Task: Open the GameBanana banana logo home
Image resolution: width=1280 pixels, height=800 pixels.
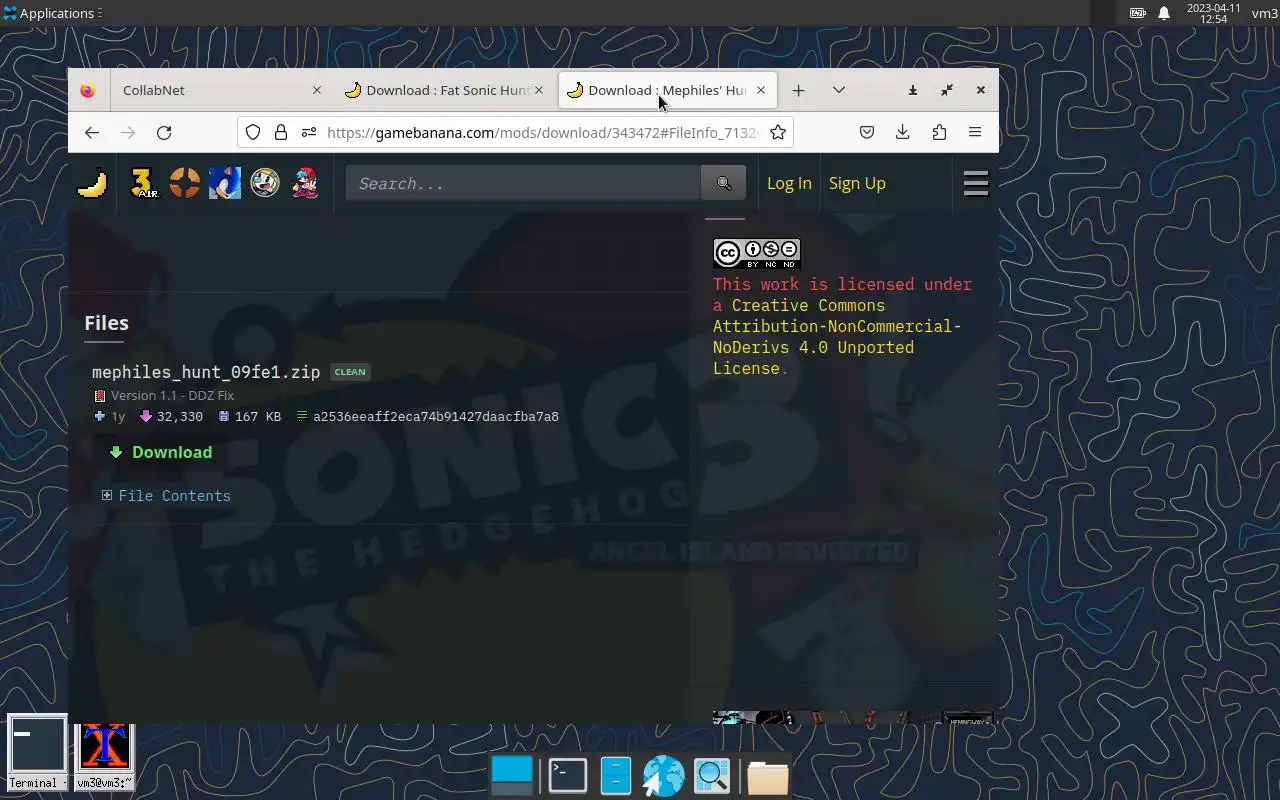Action: coord(92,183)
